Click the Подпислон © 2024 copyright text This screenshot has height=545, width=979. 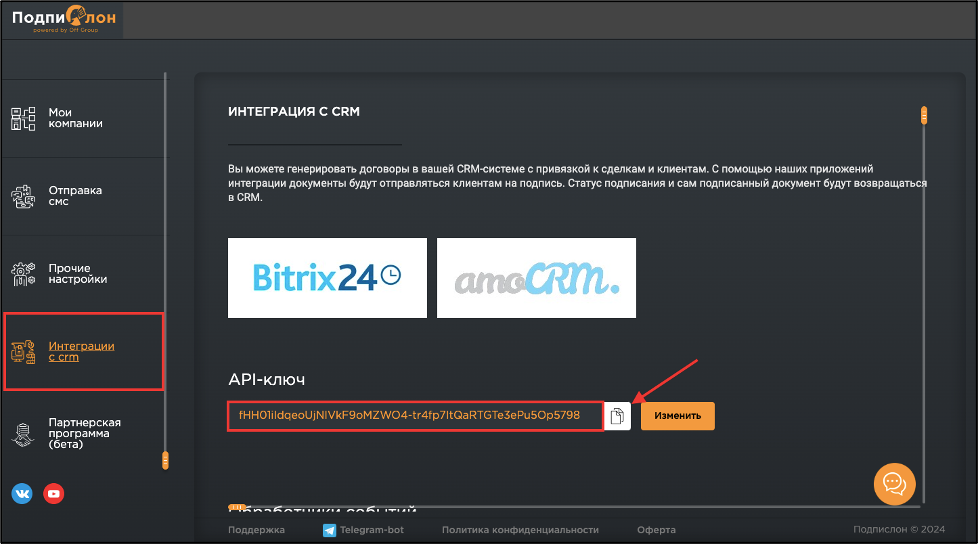(x=899, y=529)
